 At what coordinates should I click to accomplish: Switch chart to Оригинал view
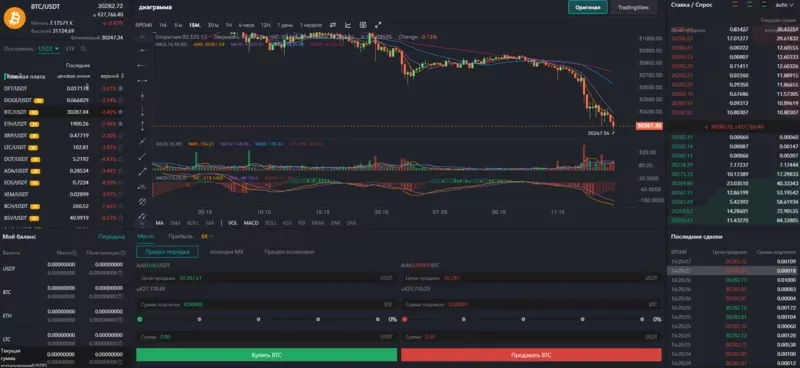pyautogui.click(x=588, y=7)
